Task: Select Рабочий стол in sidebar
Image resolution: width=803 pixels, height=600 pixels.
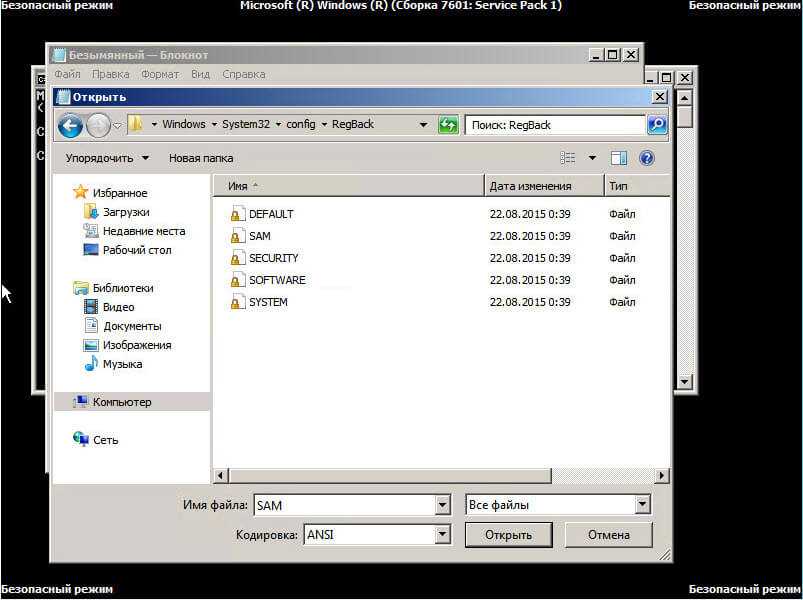Action: click(x=136, y=250)
